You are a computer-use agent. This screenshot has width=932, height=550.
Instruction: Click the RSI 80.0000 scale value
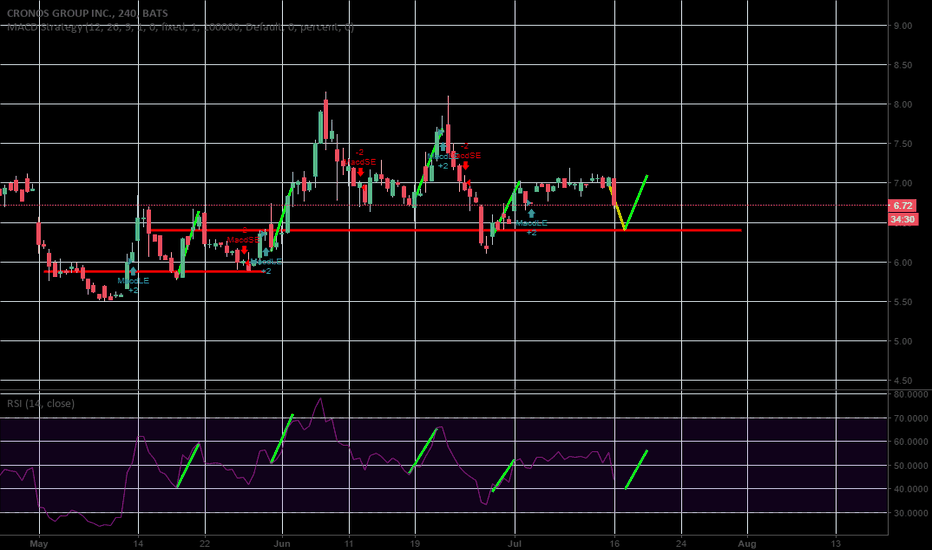(x=910, y=394)
